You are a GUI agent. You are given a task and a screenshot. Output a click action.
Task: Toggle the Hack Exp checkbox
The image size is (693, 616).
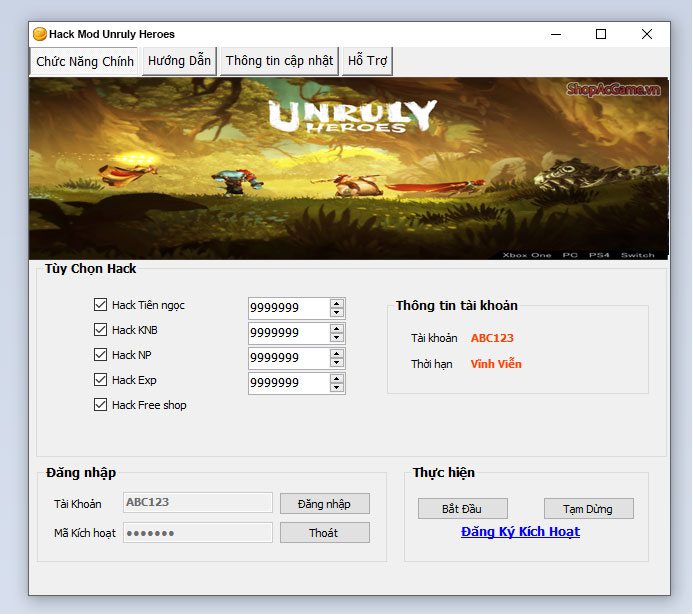(100, 380)
